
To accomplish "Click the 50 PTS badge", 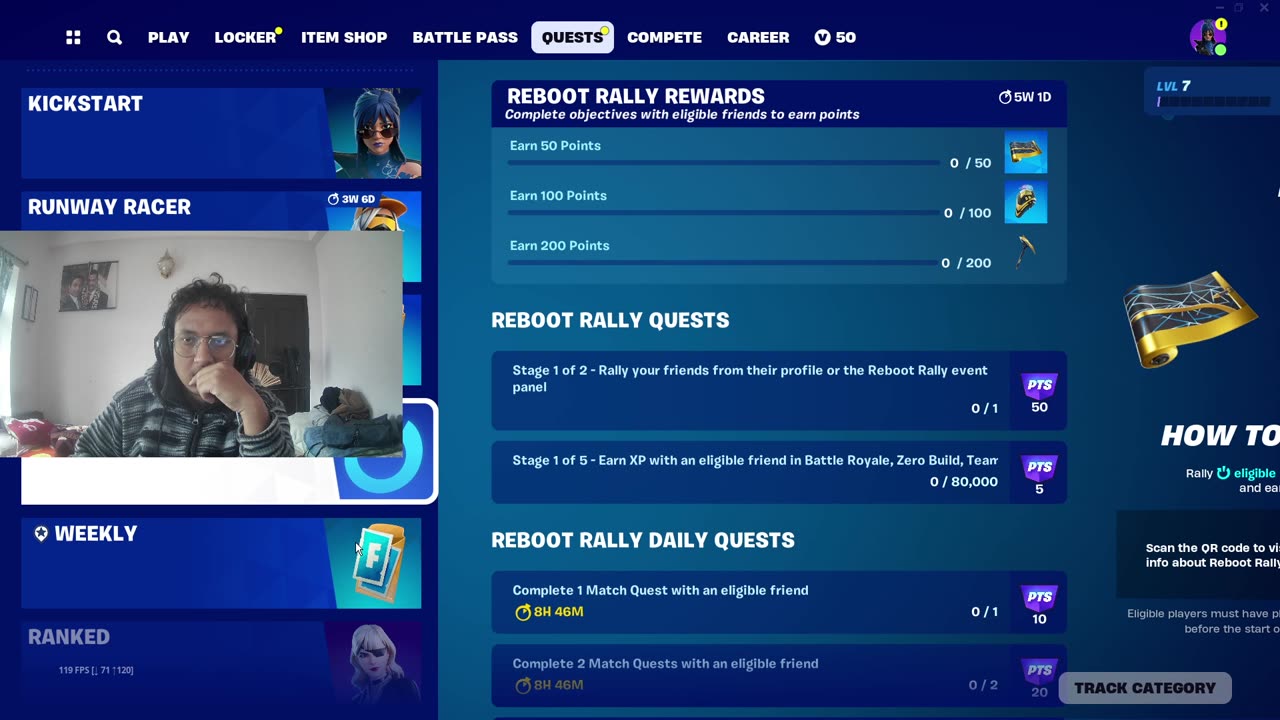I will click(1039, 394).
